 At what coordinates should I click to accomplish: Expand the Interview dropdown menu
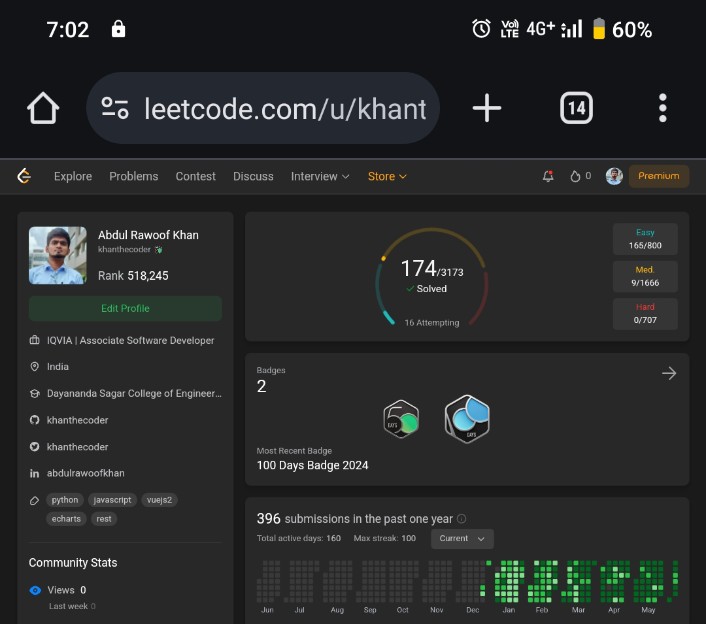click(x=320, y=176)
